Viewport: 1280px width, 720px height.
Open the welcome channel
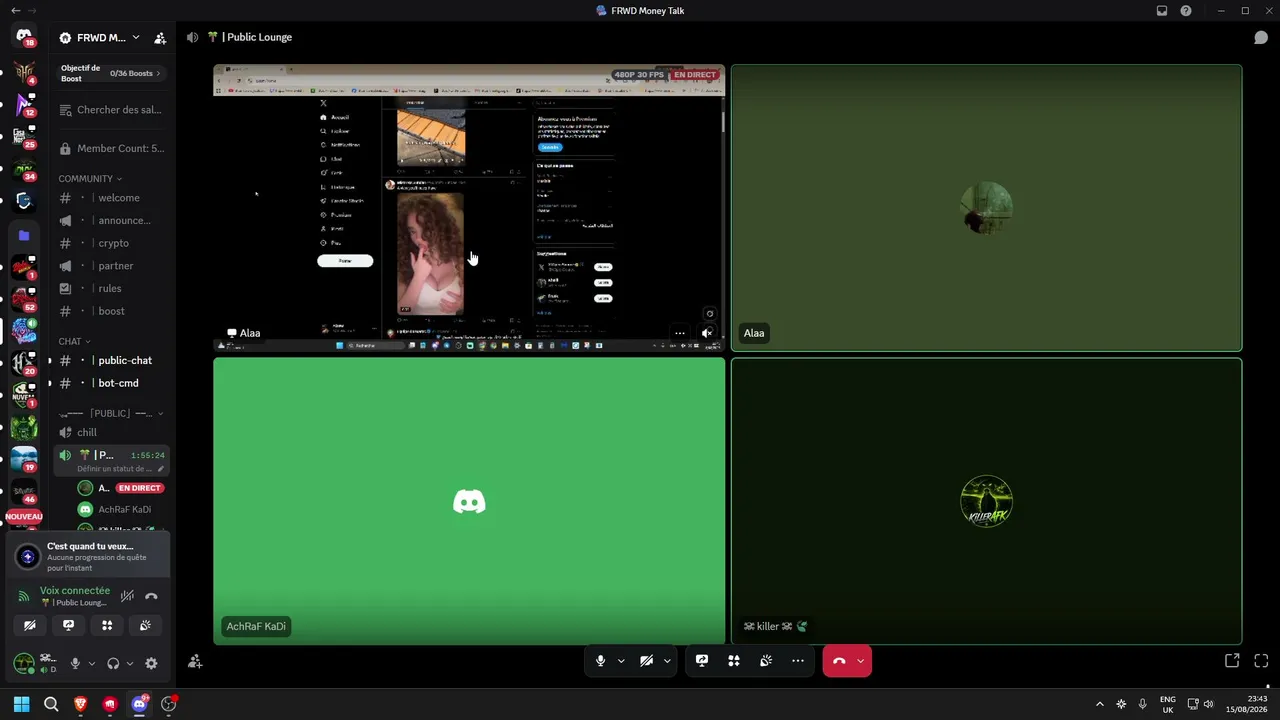(x=111, y=198)
